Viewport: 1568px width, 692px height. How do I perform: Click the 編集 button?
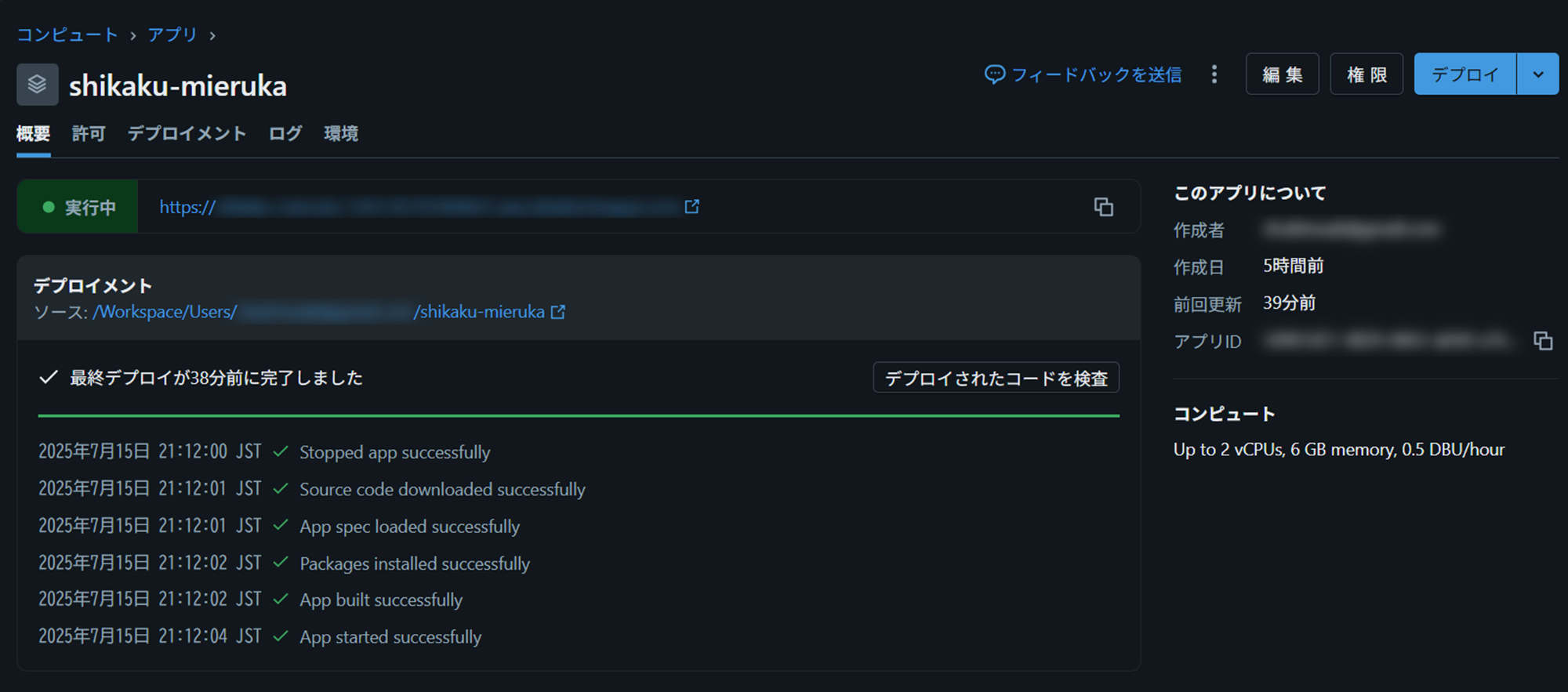click(1283, 74)
